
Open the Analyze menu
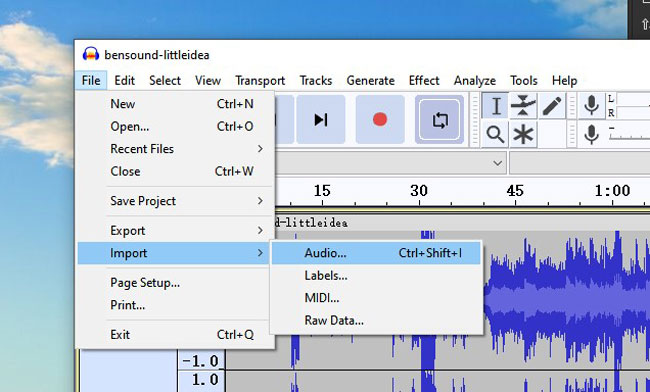(475, 80)
